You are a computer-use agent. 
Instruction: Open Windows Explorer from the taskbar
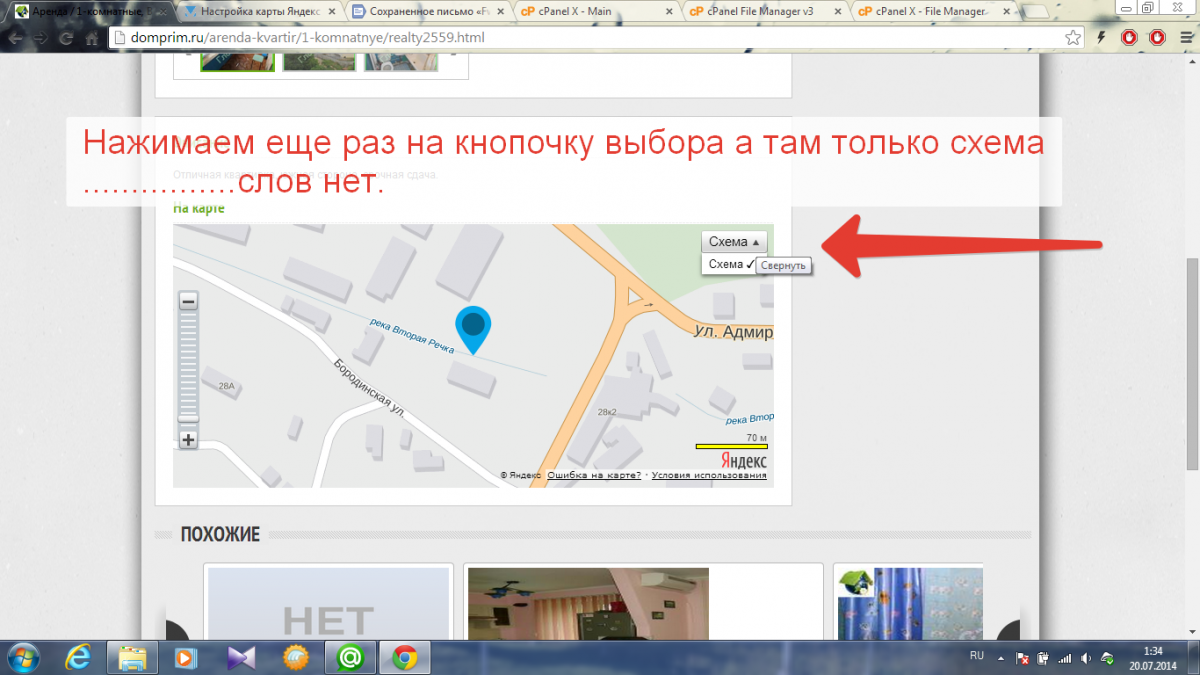[x=133, y=657]
